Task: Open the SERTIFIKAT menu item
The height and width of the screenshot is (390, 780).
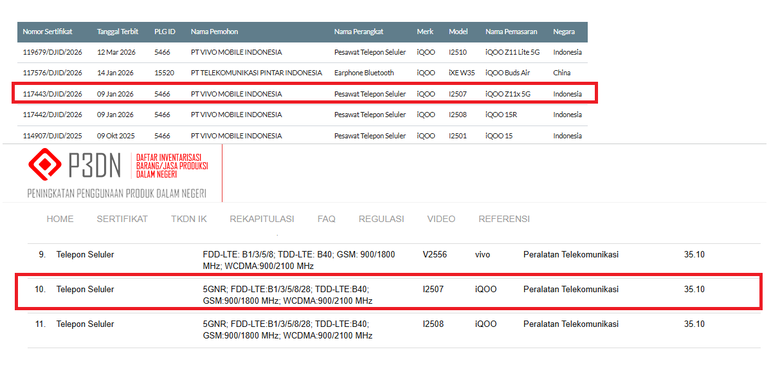Action: pos(122,219)
